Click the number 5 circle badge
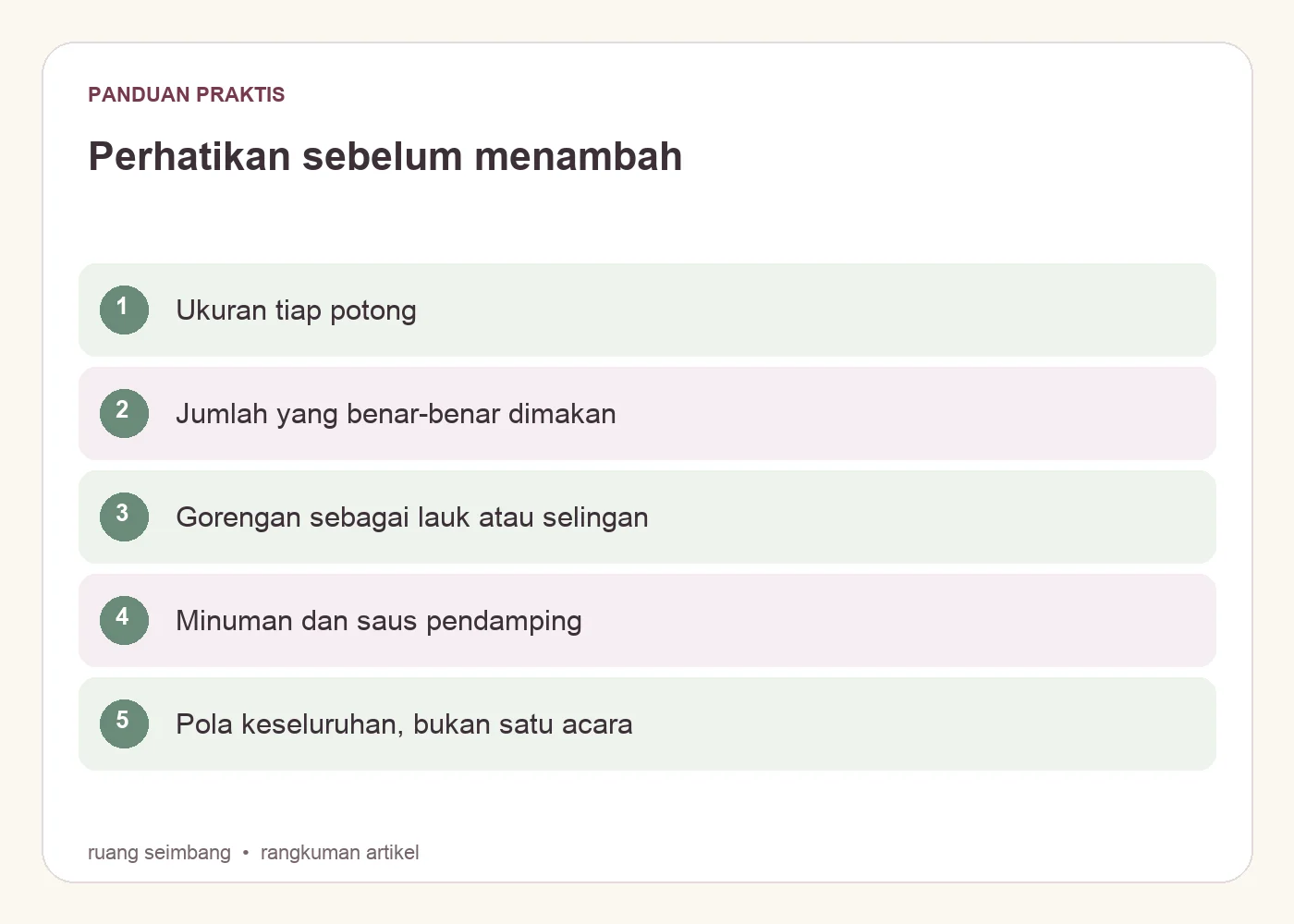This screenshot has width=1294, height=924. [x=124, y=723]
